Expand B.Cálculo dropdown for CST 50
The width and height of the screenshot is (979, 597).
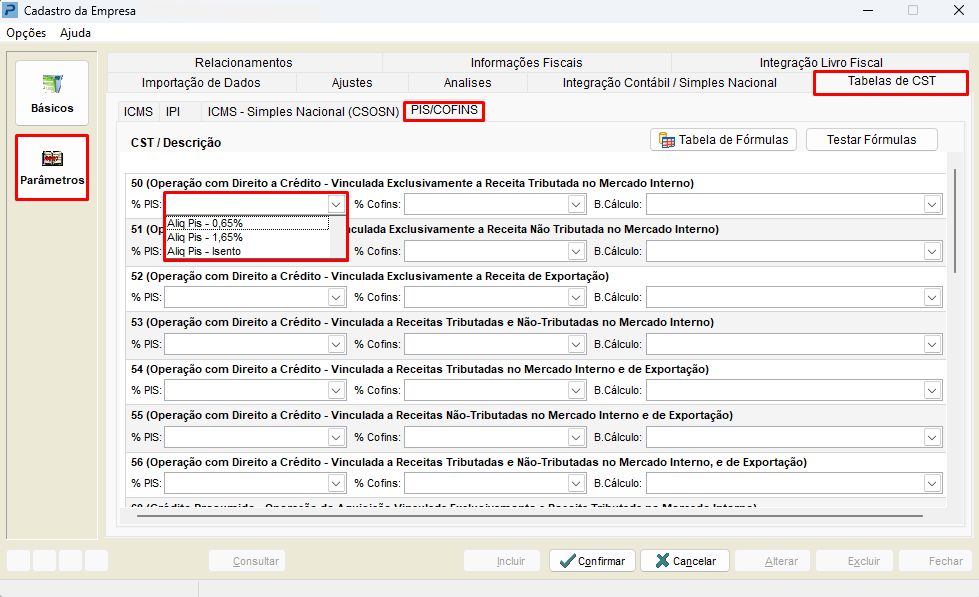pyautogui.click(x=932, y=204)
